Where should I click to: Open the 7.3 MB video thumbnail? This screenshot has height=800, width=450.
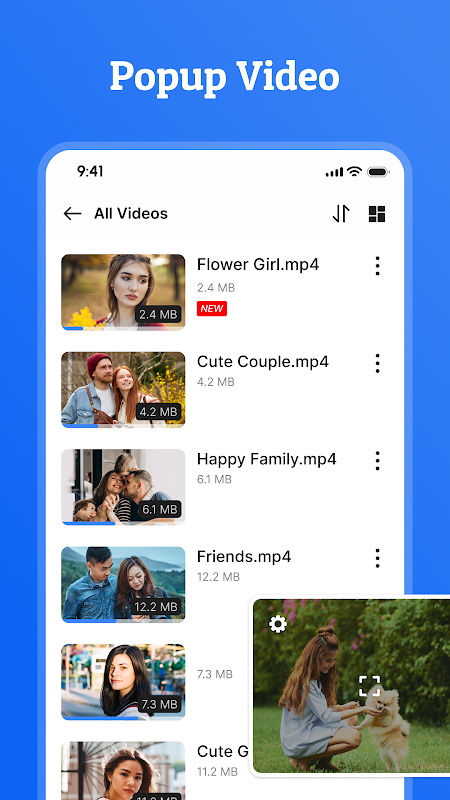[x=123, y=682]
